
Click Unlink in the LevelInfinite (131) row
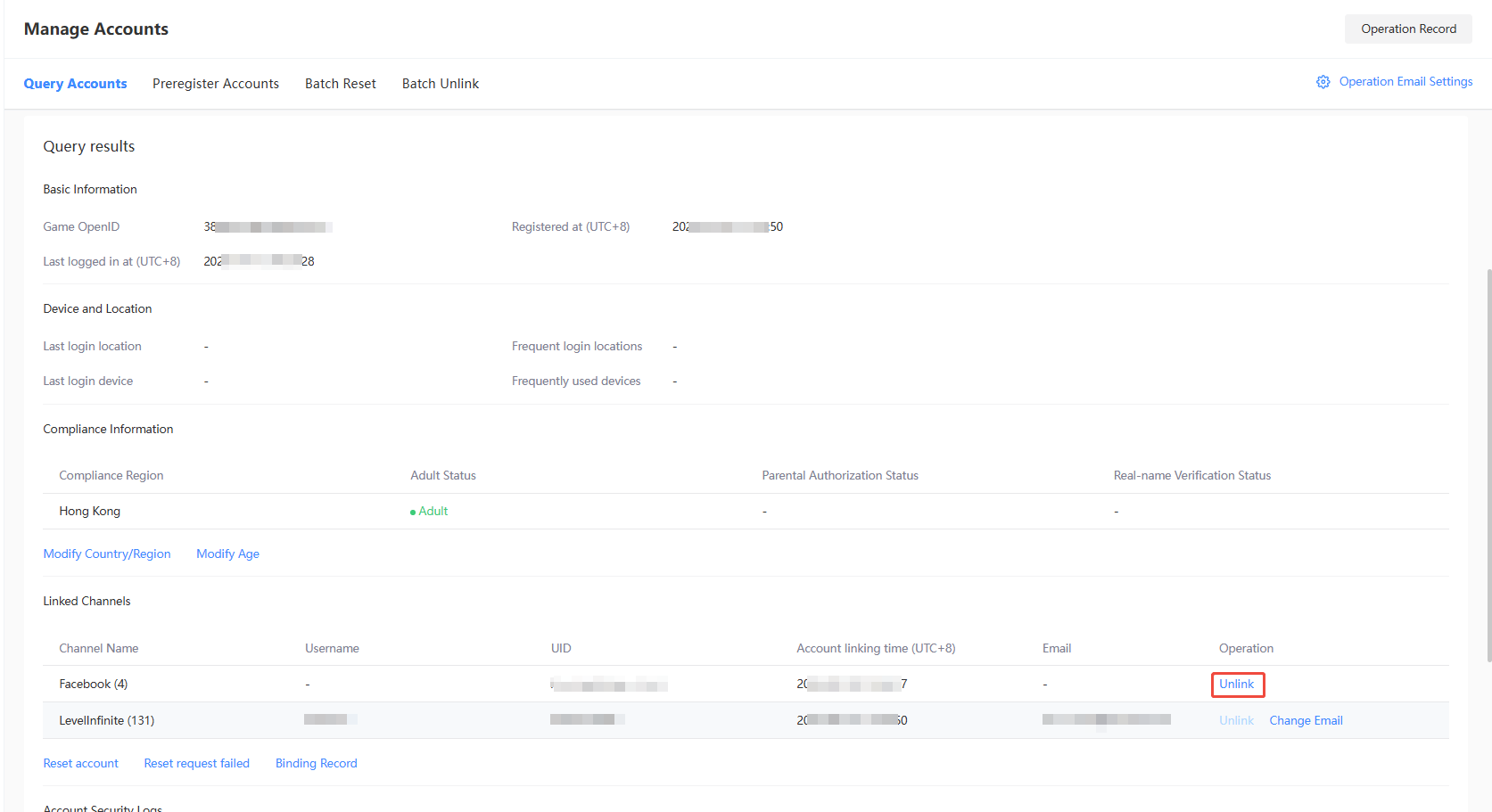point(1236,721)
